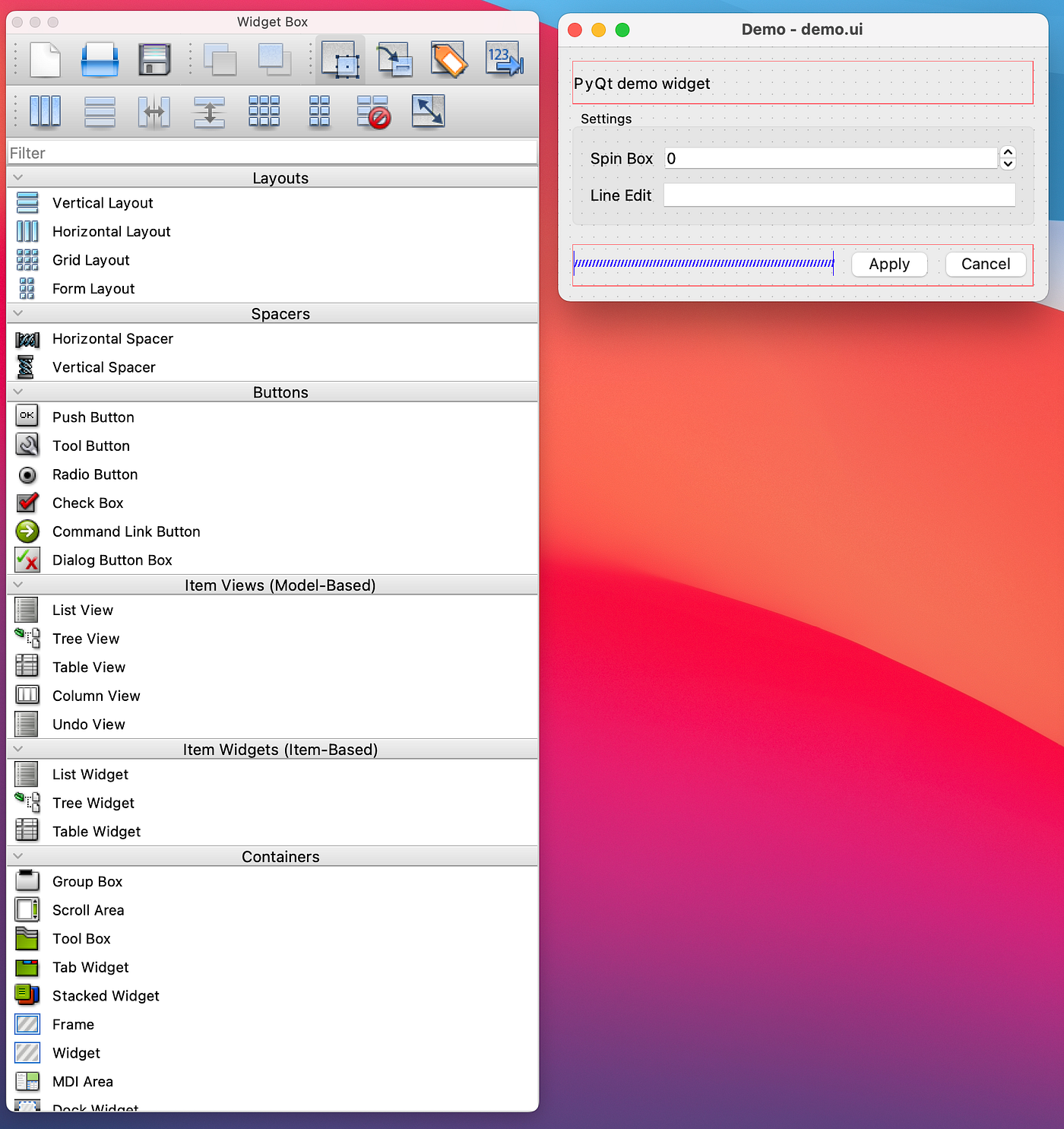Screen dimensions: 1064x1129
Task: Apply a grid layout
Action: pos(264,111)
